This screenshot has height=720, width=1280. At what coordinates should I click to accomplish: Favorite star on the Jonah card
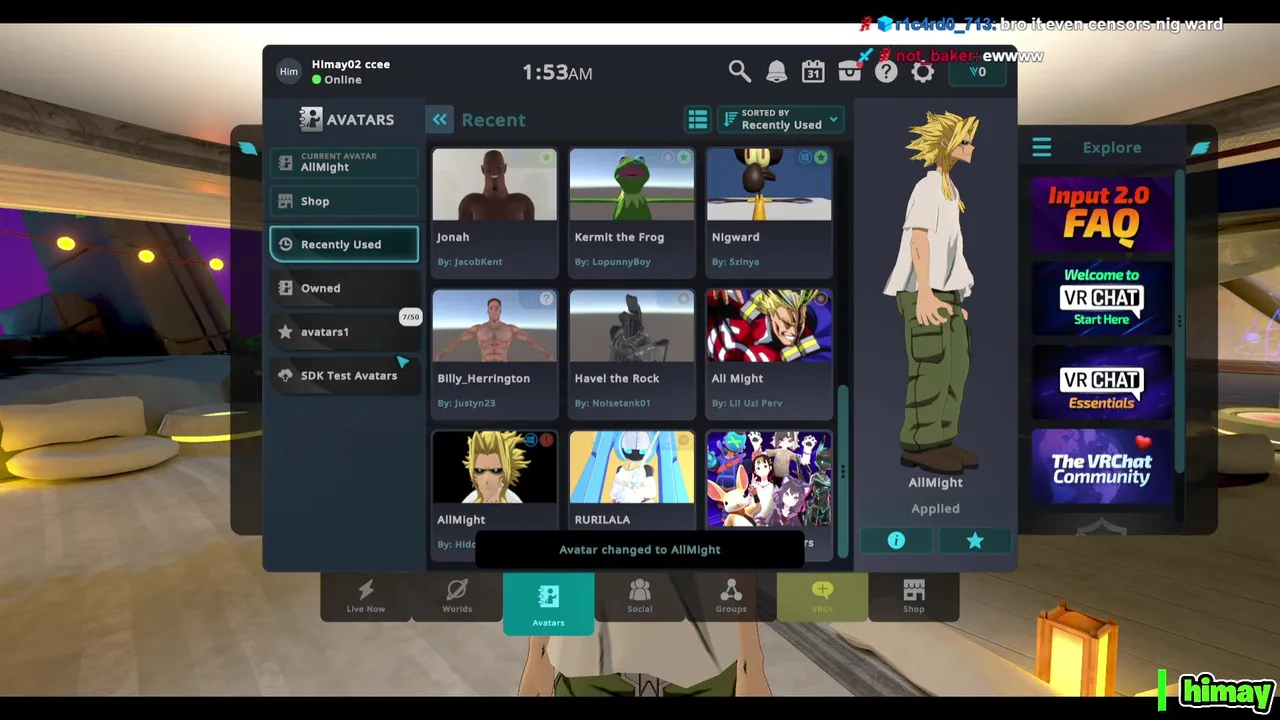[546, 158]
